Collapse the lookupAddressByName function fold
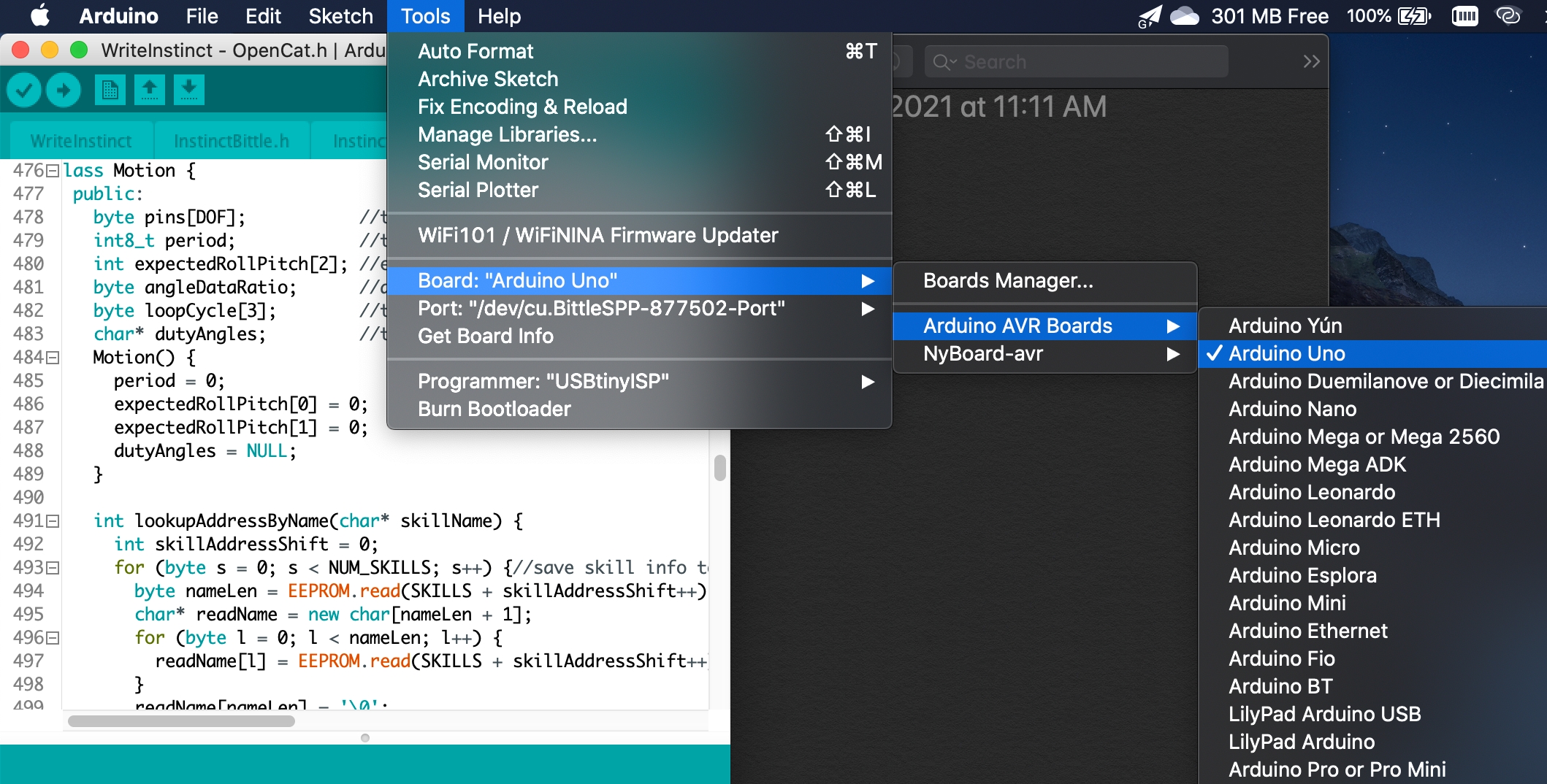This screenshot has height=784, width=1547. [53, 521]
